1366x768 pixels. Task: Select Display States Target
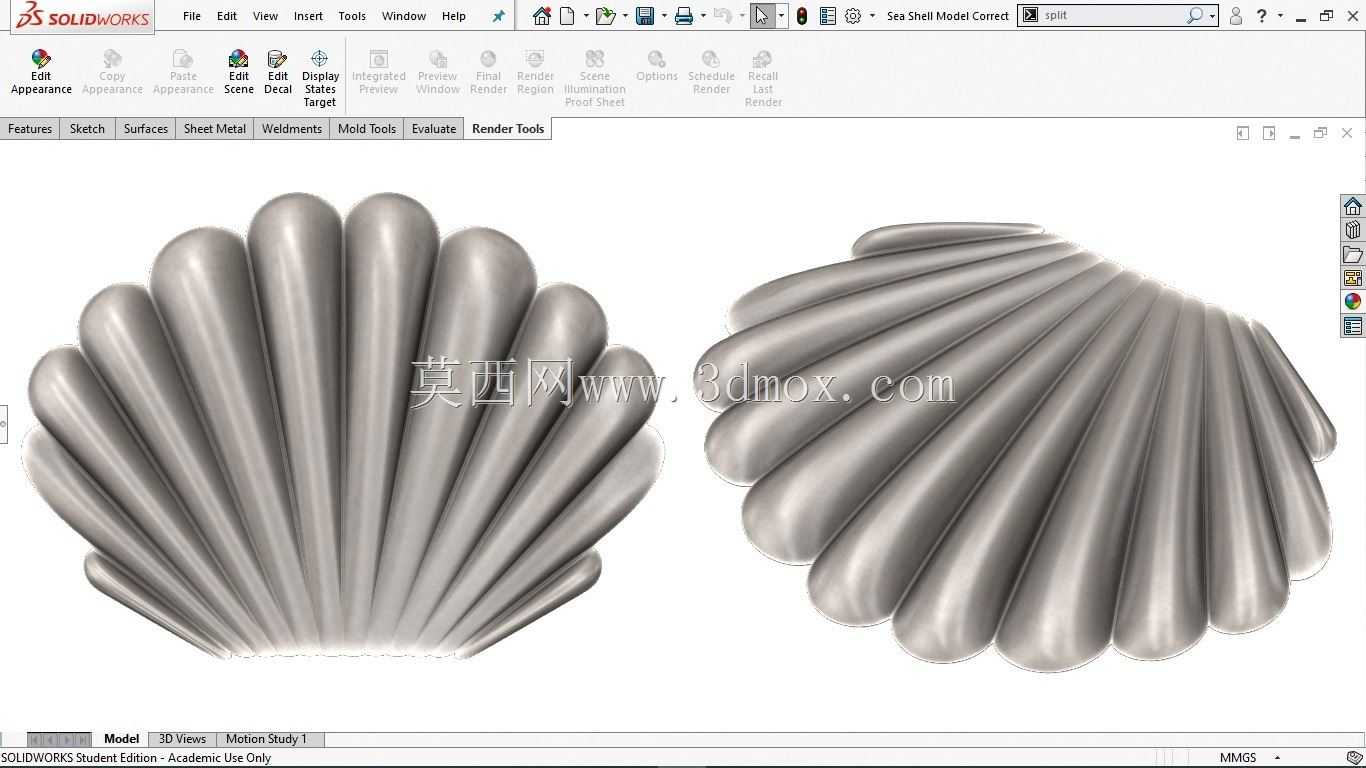coord(320,79)
